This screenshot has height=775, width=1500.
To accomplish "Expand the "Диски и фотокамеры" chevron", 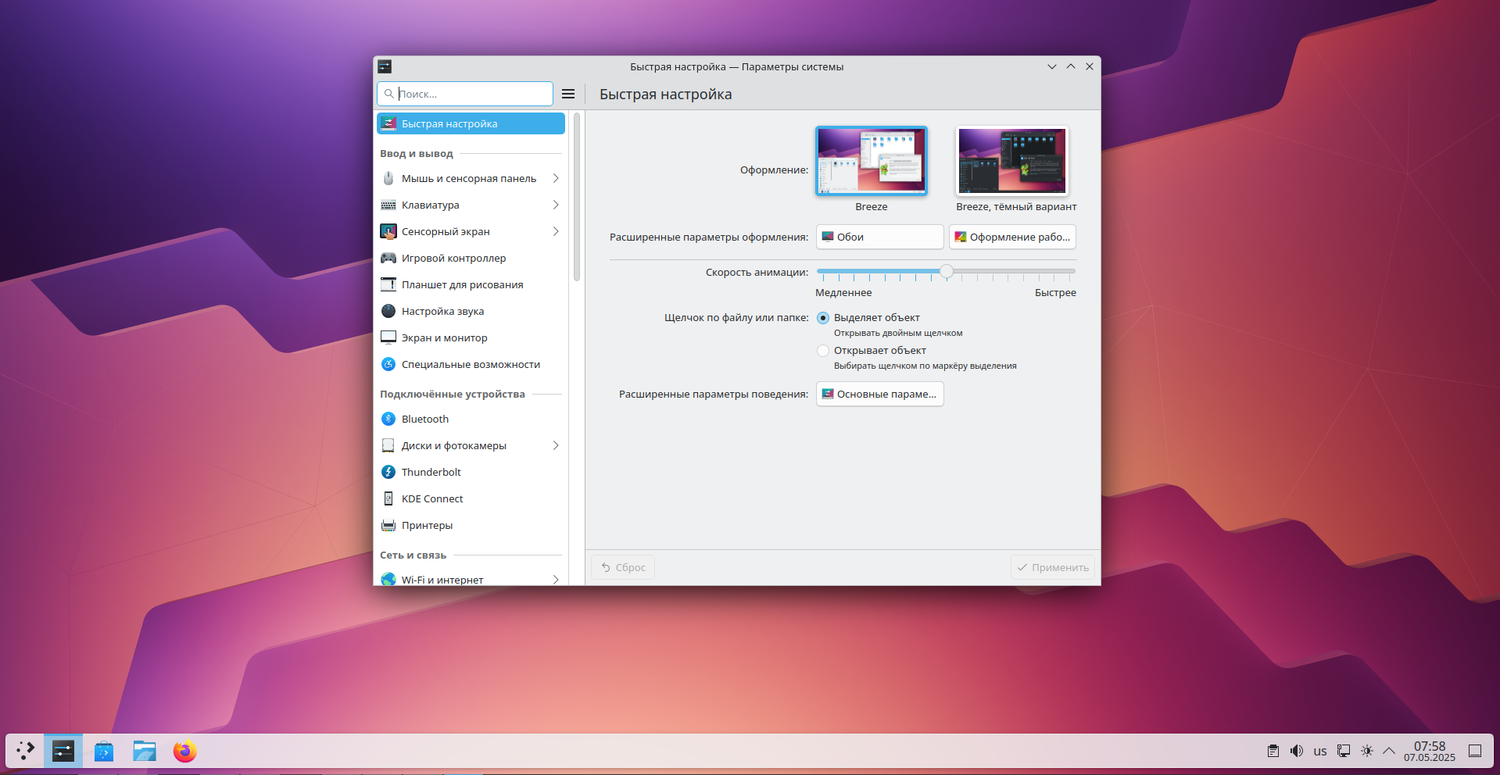I will [556, 445].
